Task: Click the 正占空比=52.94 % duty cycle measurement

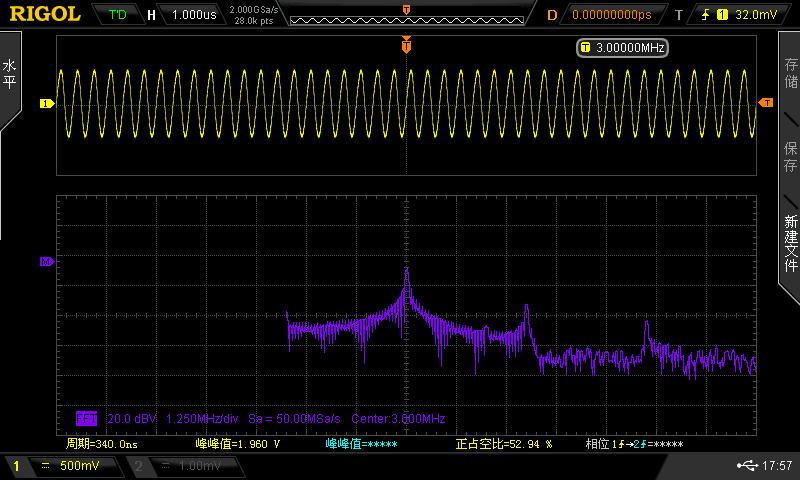Action: tap(504, 444)
